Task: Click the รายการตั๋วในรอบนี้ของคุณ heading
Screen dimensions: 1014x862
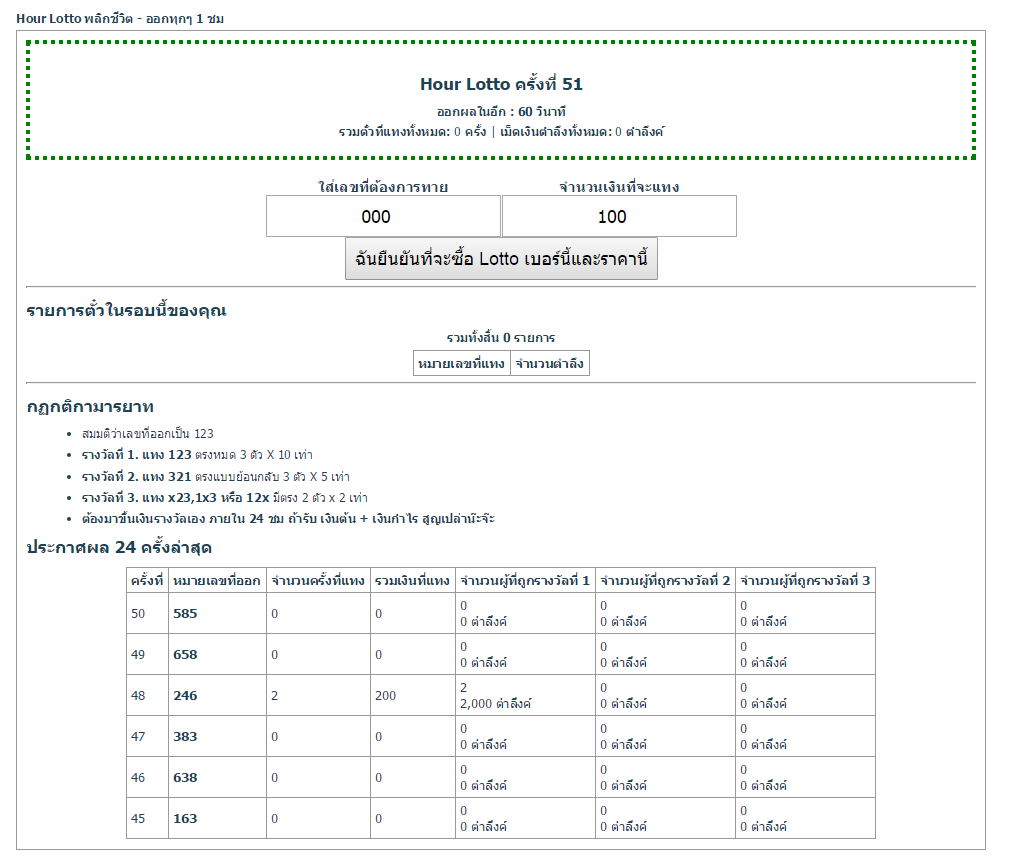Action: click(x=126, y=310)
